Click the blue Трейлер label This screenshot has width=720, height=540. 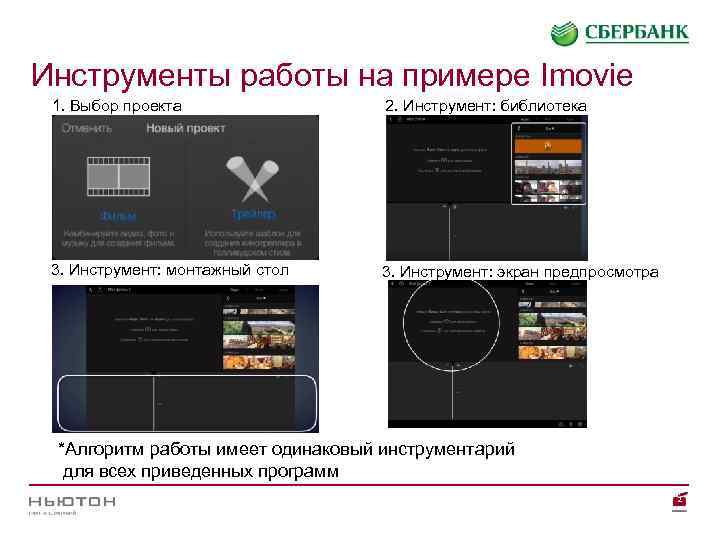tap(254, 214)
